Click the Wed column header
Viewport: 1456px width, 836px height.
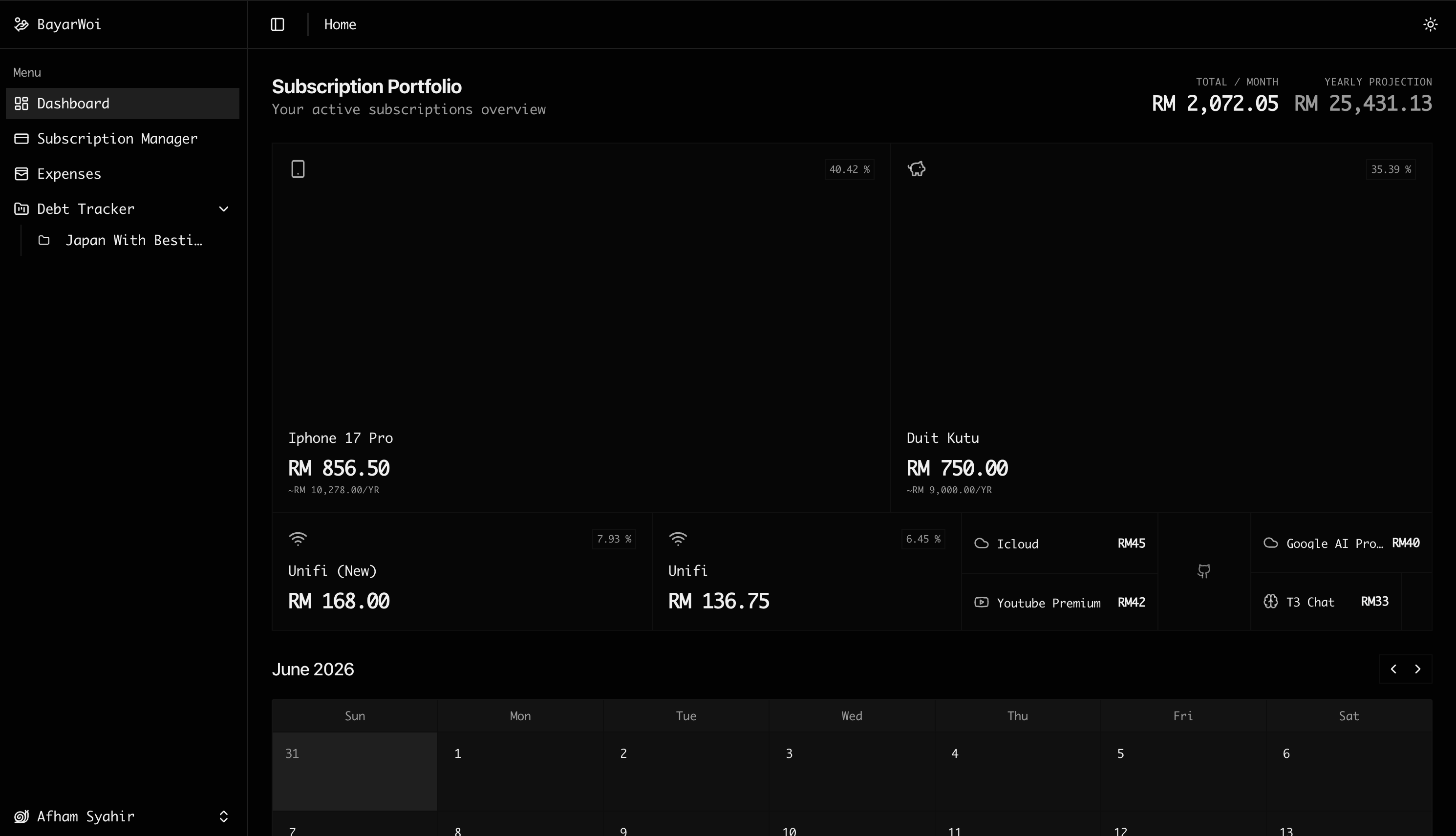click(x=852, y=716)
